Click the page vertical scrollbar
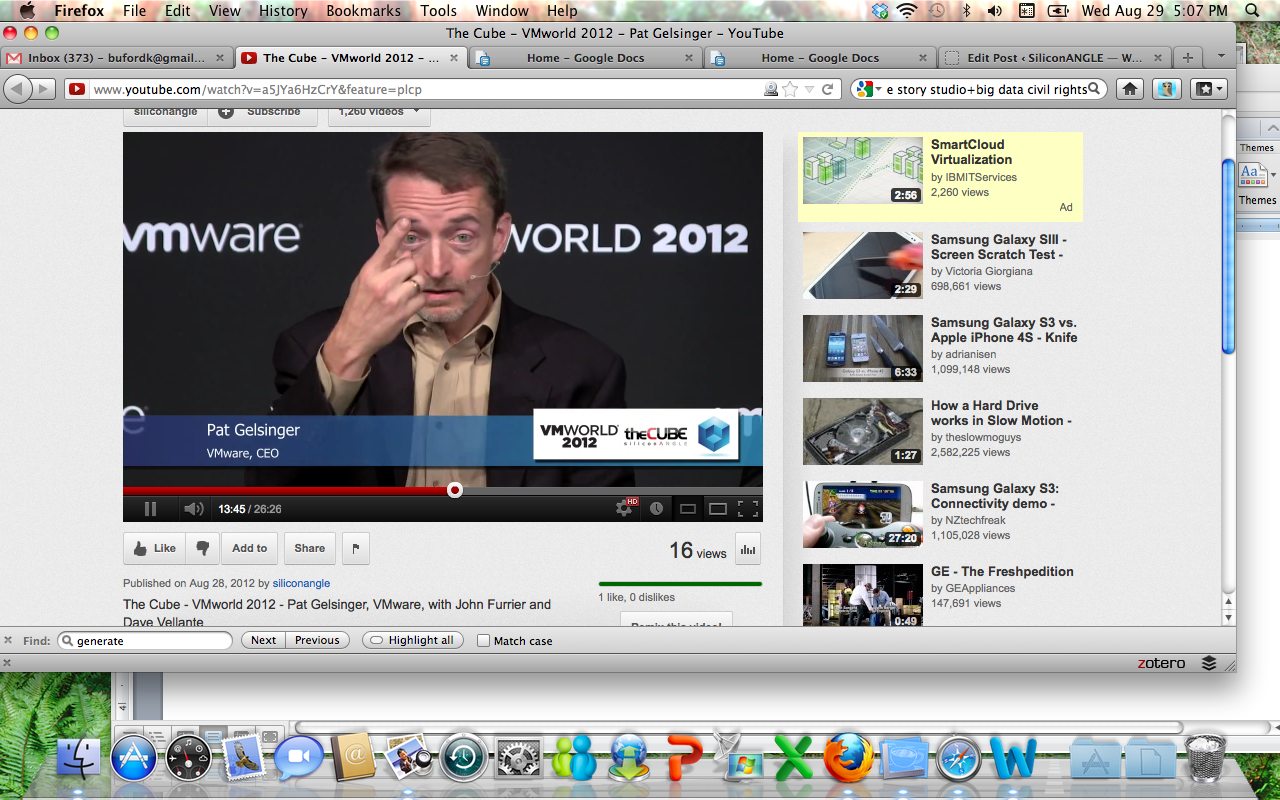The width and height of the screenshot is (1280, 800). (x=1228, y=255)
